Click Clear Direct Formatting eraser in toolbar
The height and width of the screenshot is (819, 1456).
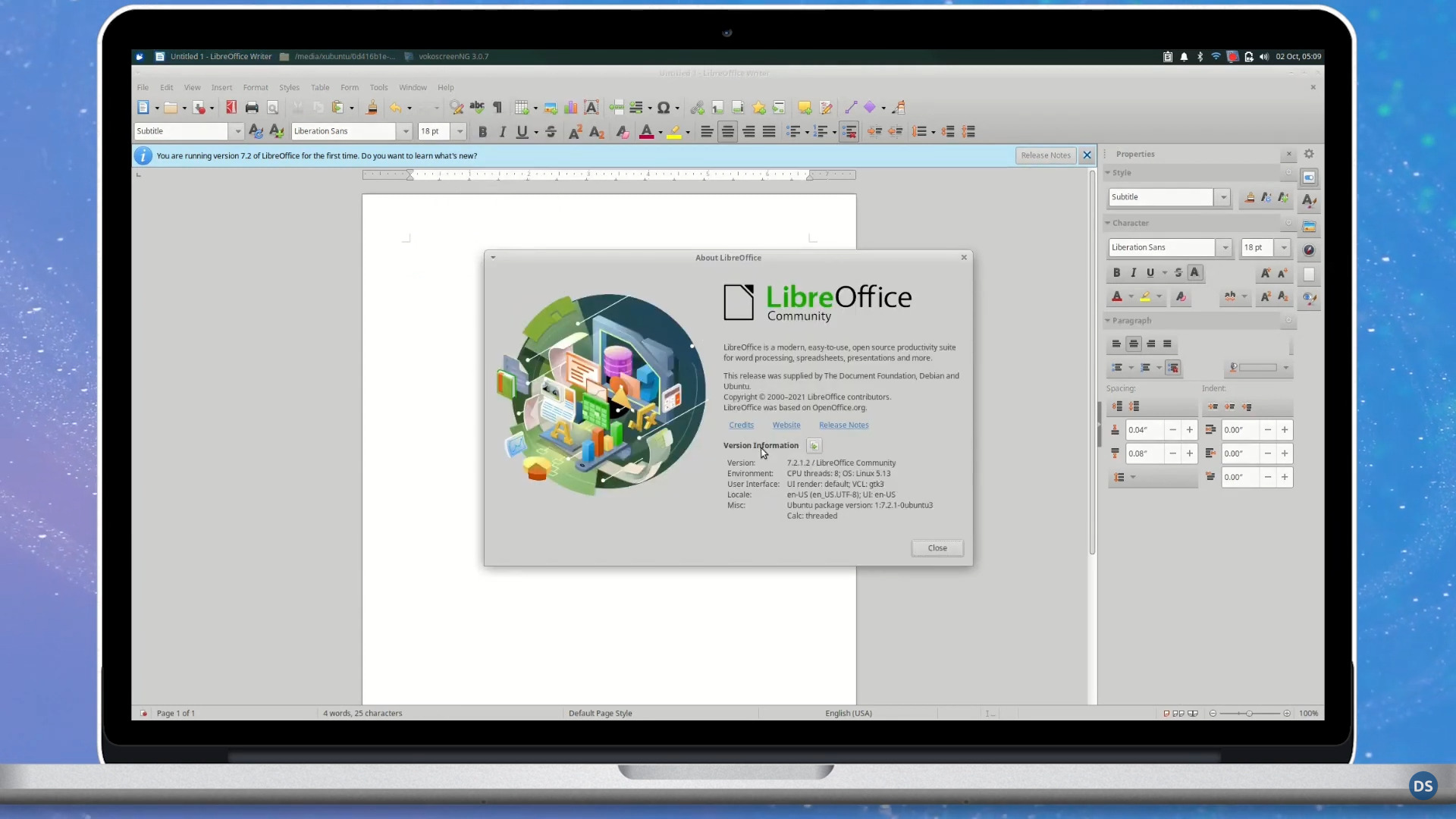tap(623, 132)
